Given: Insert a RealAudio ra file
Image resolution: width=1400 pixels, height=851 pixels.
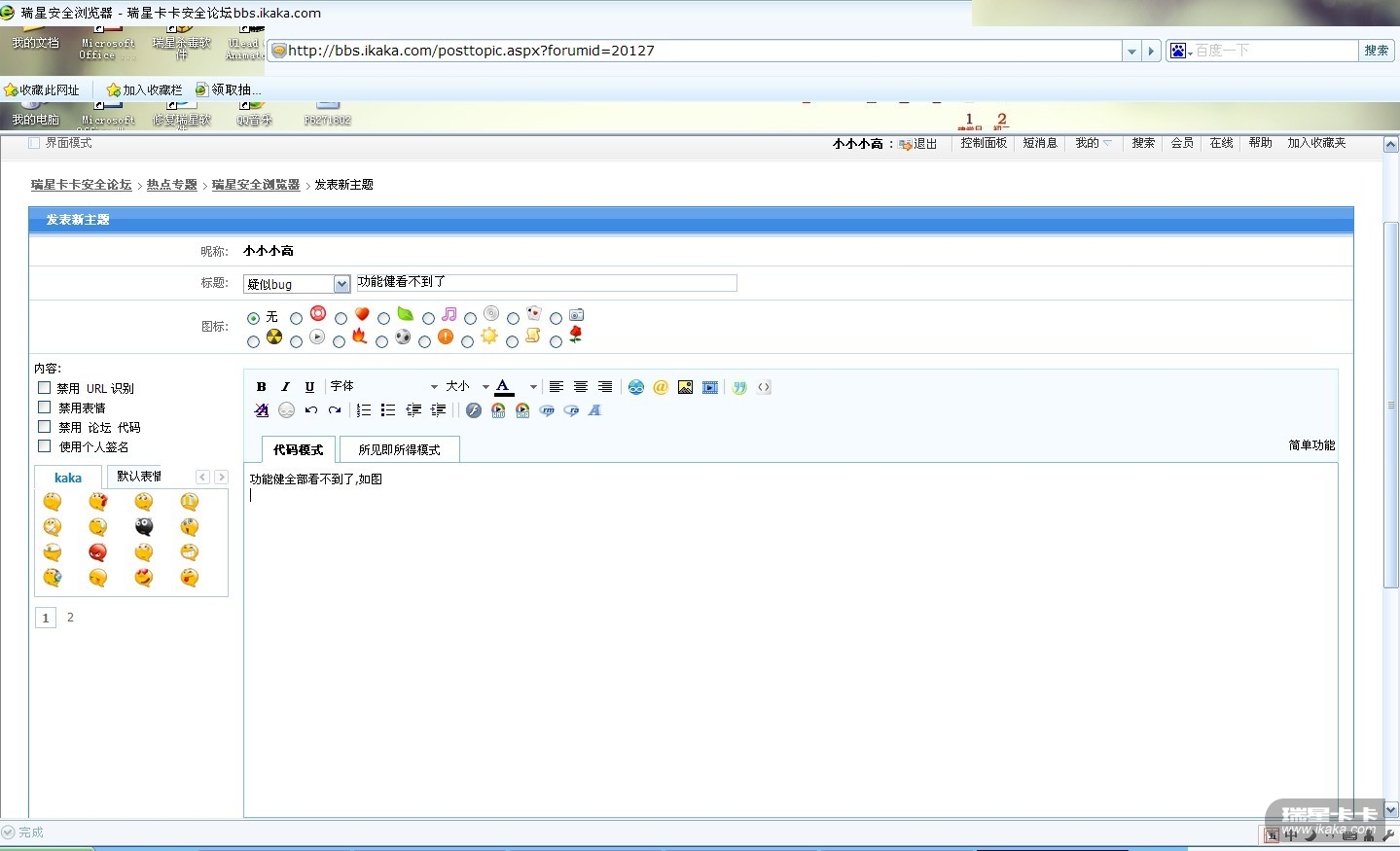Looking at the screenshot, I should [571, 410].
